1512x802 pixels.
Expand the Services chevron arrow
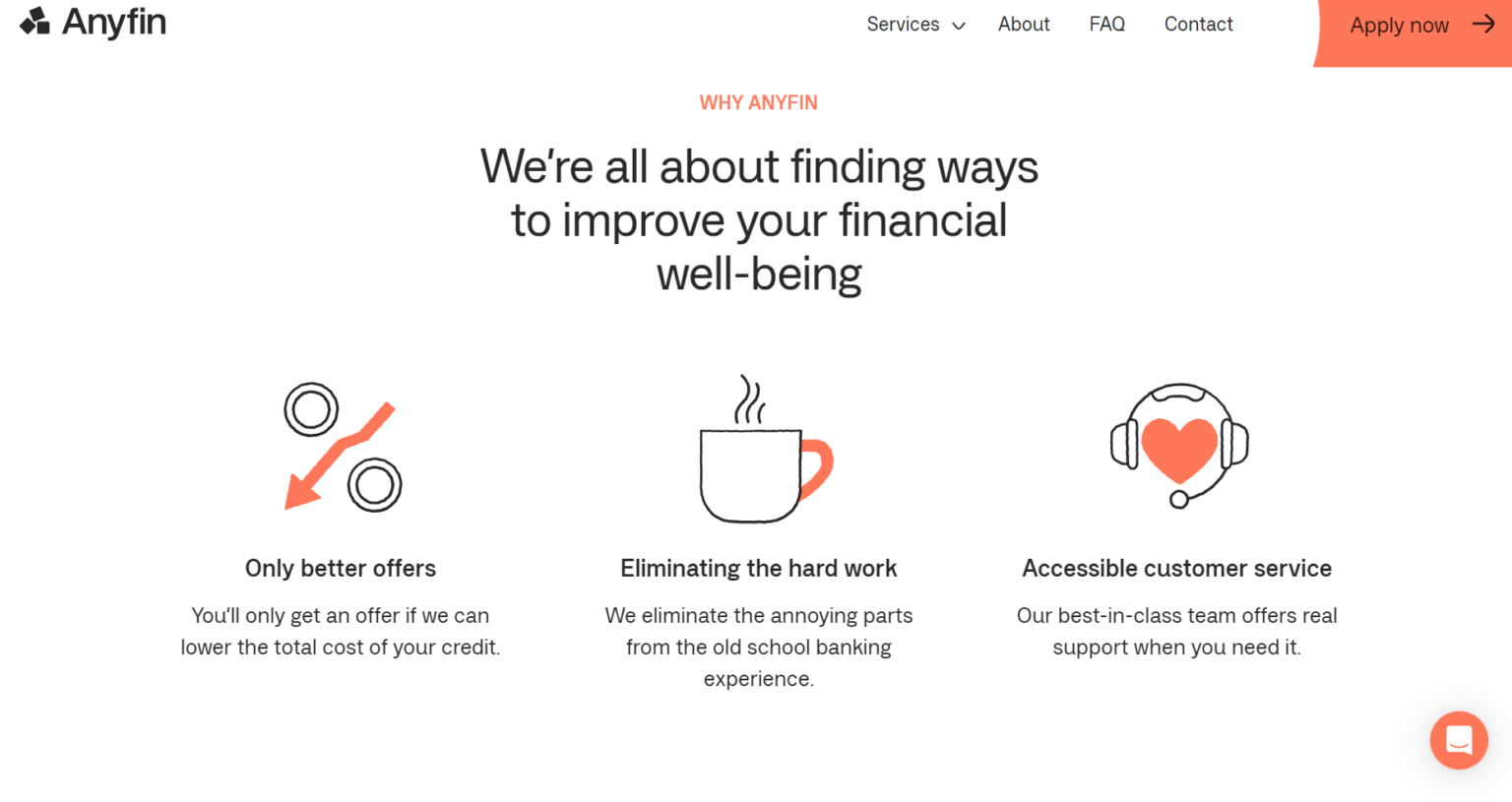959,26
